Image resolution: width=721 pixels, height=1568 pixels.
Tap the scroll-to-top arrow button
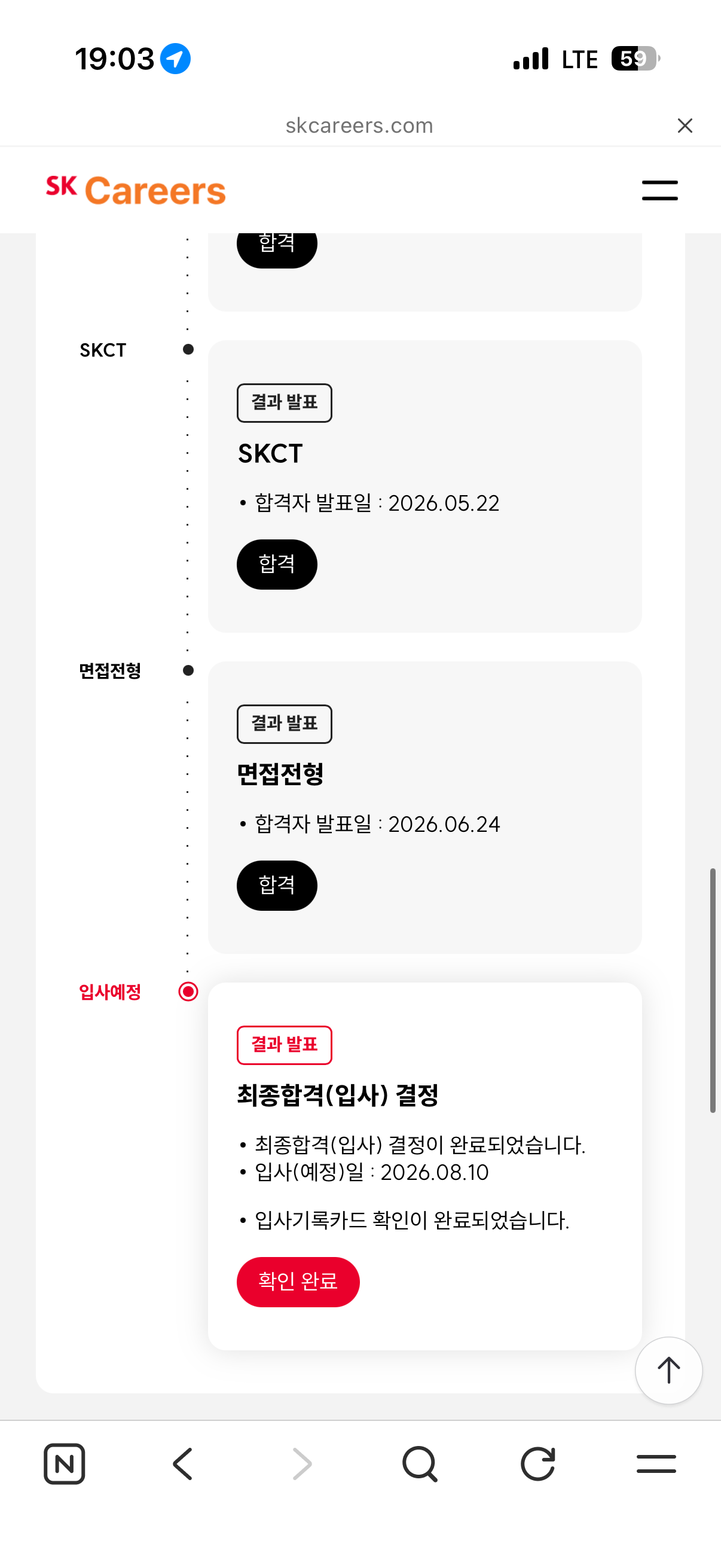(x=668, y=1370)
